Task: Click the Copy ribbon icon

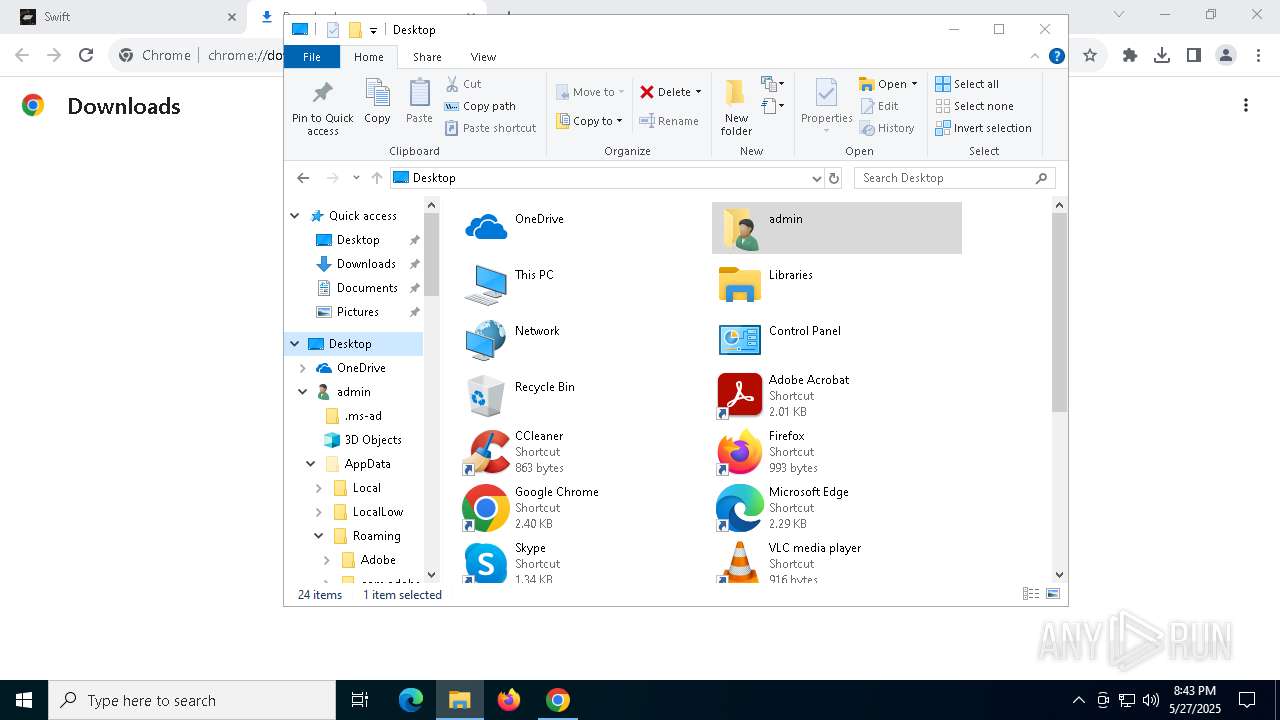Action: click(x=377, y=103)
